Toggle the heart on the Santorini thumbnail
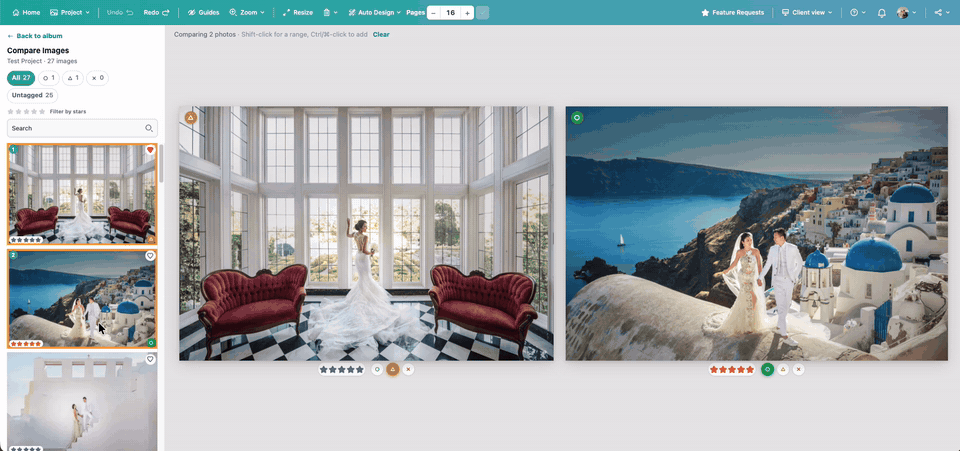Image resolution: width=960 pixels, height=451 pixels. pyautogui.click(x=150, y=256)
